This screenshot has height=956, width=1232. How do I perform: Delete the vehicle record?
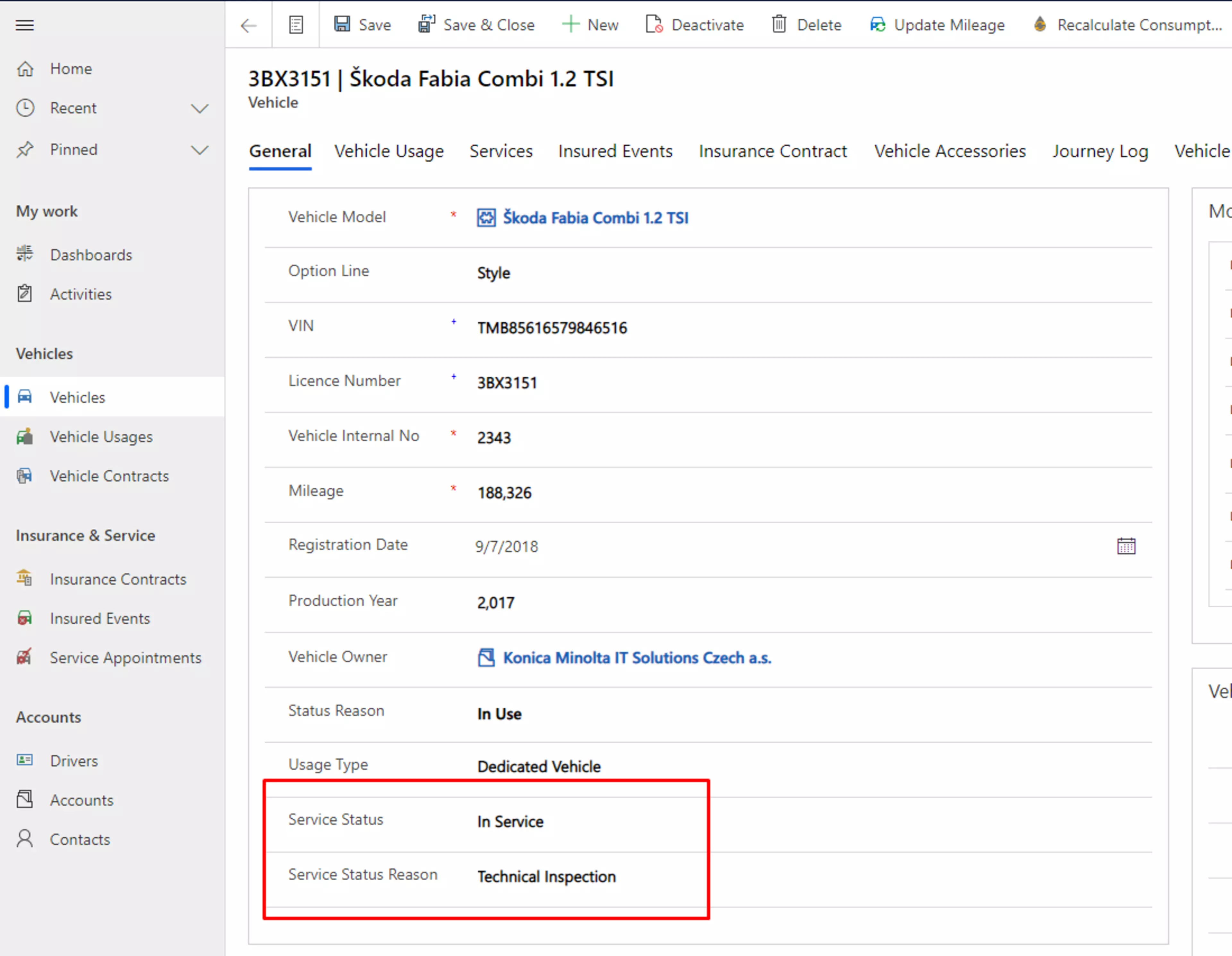[806, 25]
